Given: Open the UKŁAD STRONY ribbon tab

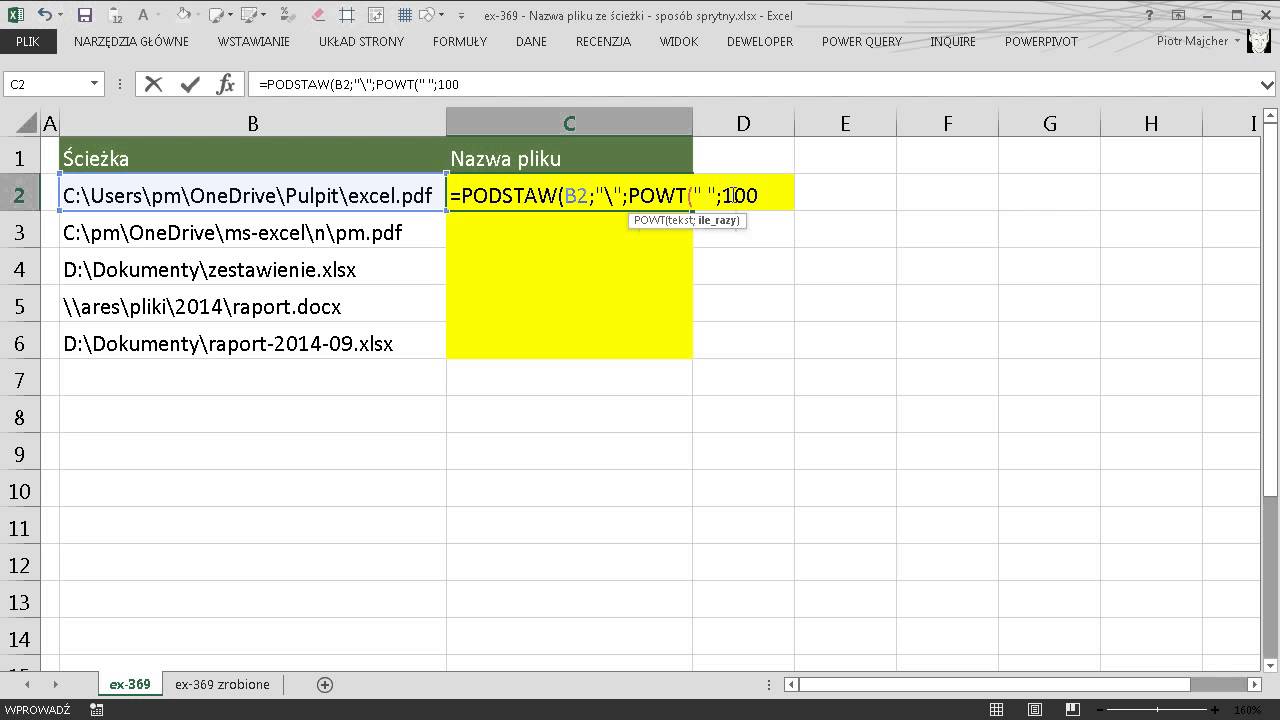Looking at the screenshot, I should (x=362, y=41).
